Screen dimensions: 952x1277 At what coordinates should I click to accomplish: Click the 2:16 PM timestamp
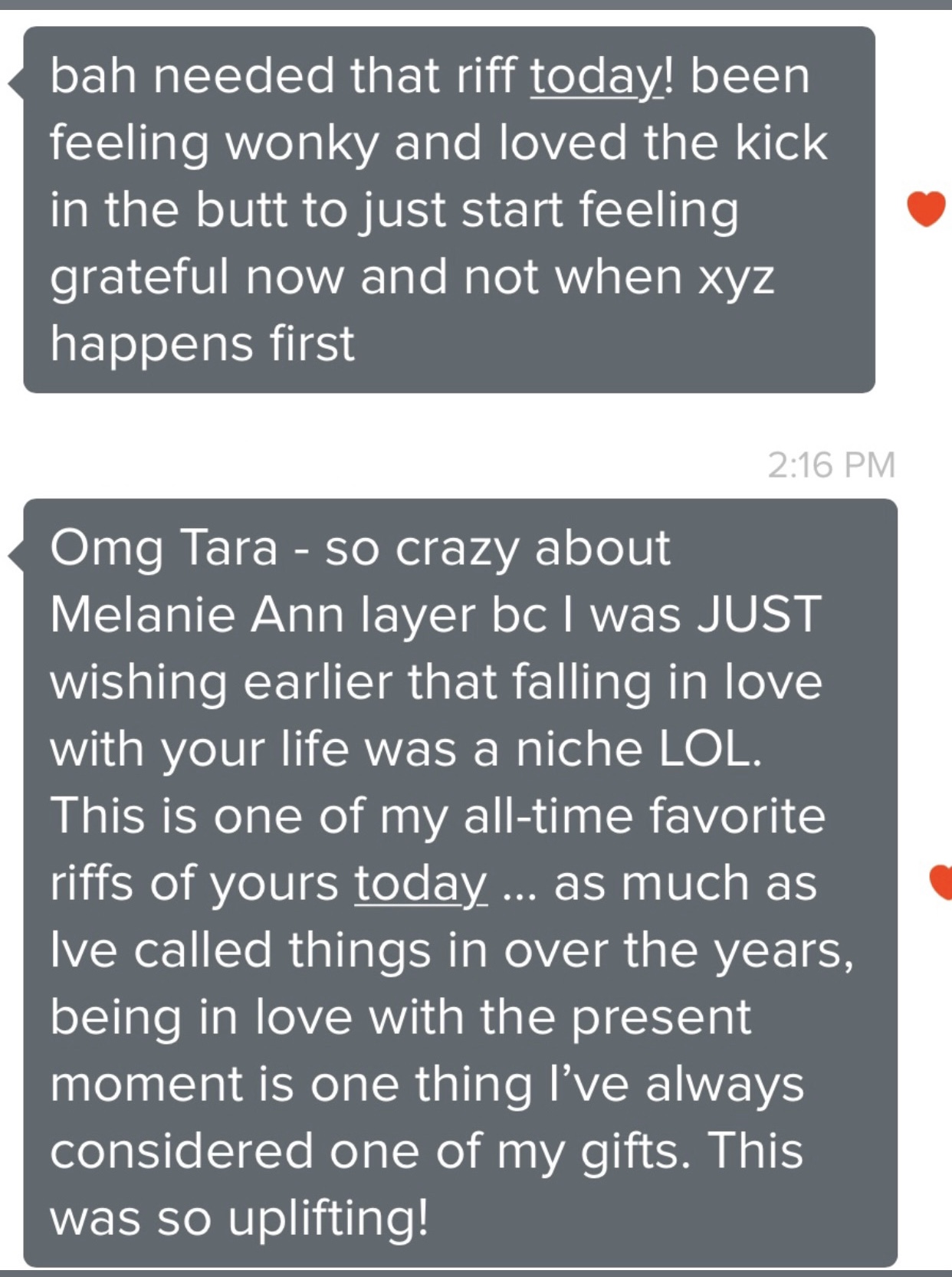pyautogui.click(x=831, y=465)
